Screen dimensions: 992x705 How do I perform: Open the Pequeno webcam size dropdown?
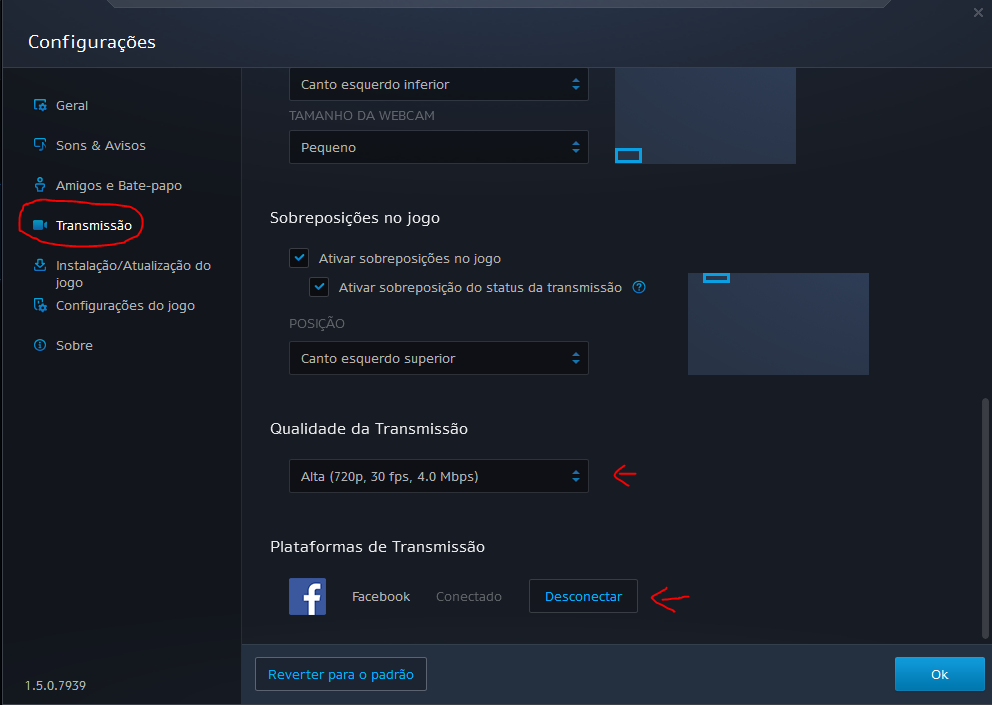point(438,147)
